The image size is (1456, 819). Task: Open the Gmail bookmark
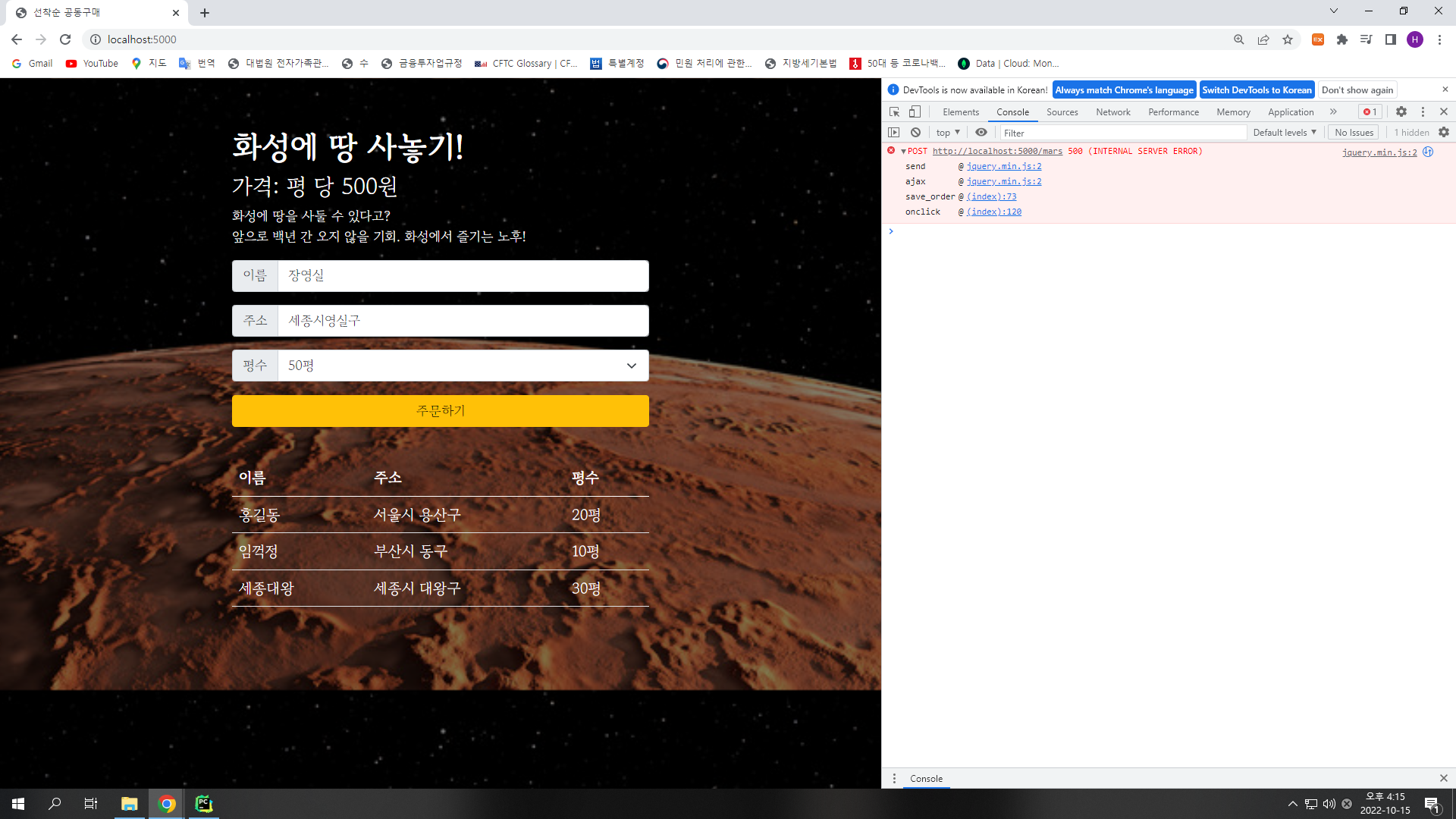coord(33,63)
